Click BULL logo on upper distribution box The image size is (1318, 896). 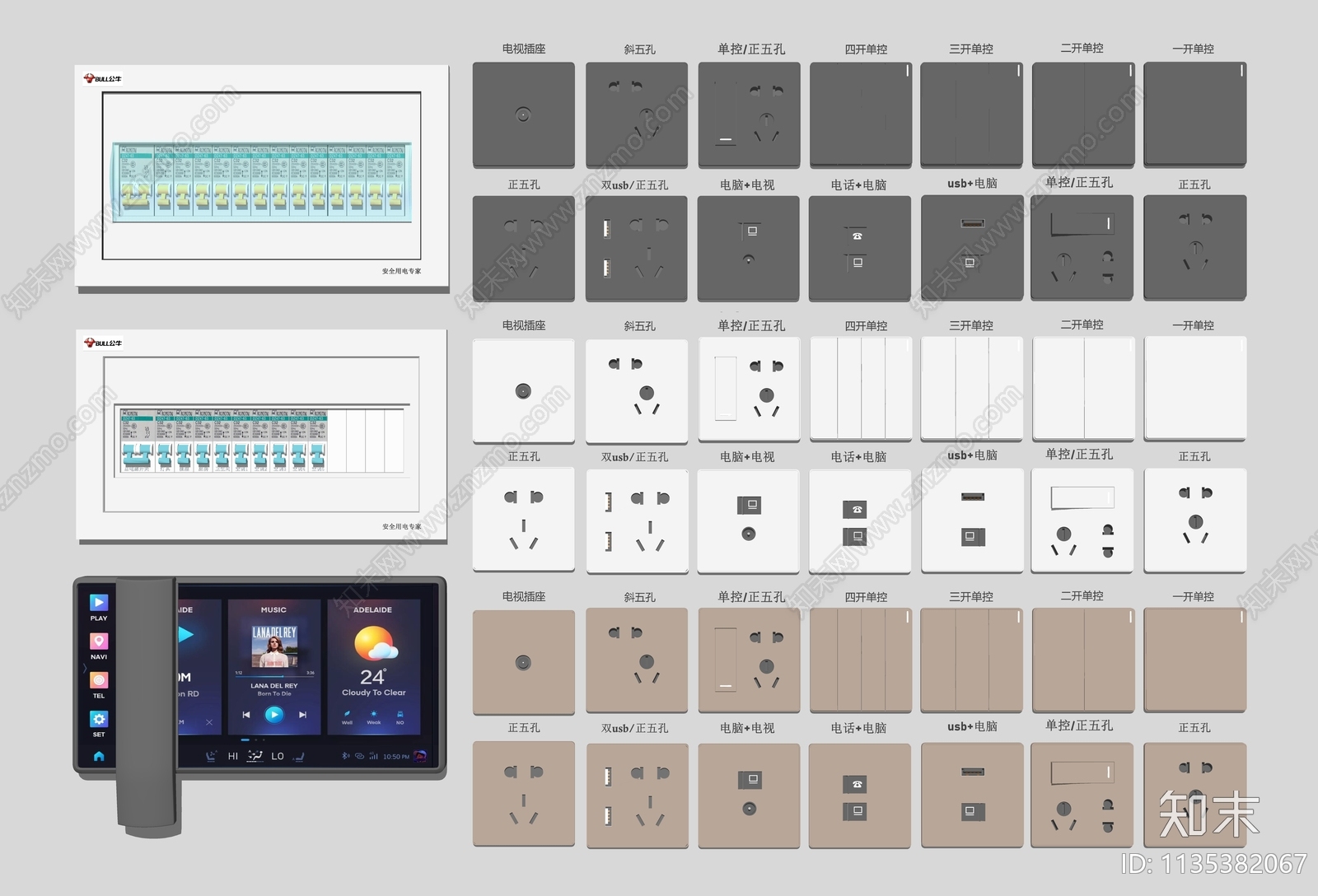[102, 79]
